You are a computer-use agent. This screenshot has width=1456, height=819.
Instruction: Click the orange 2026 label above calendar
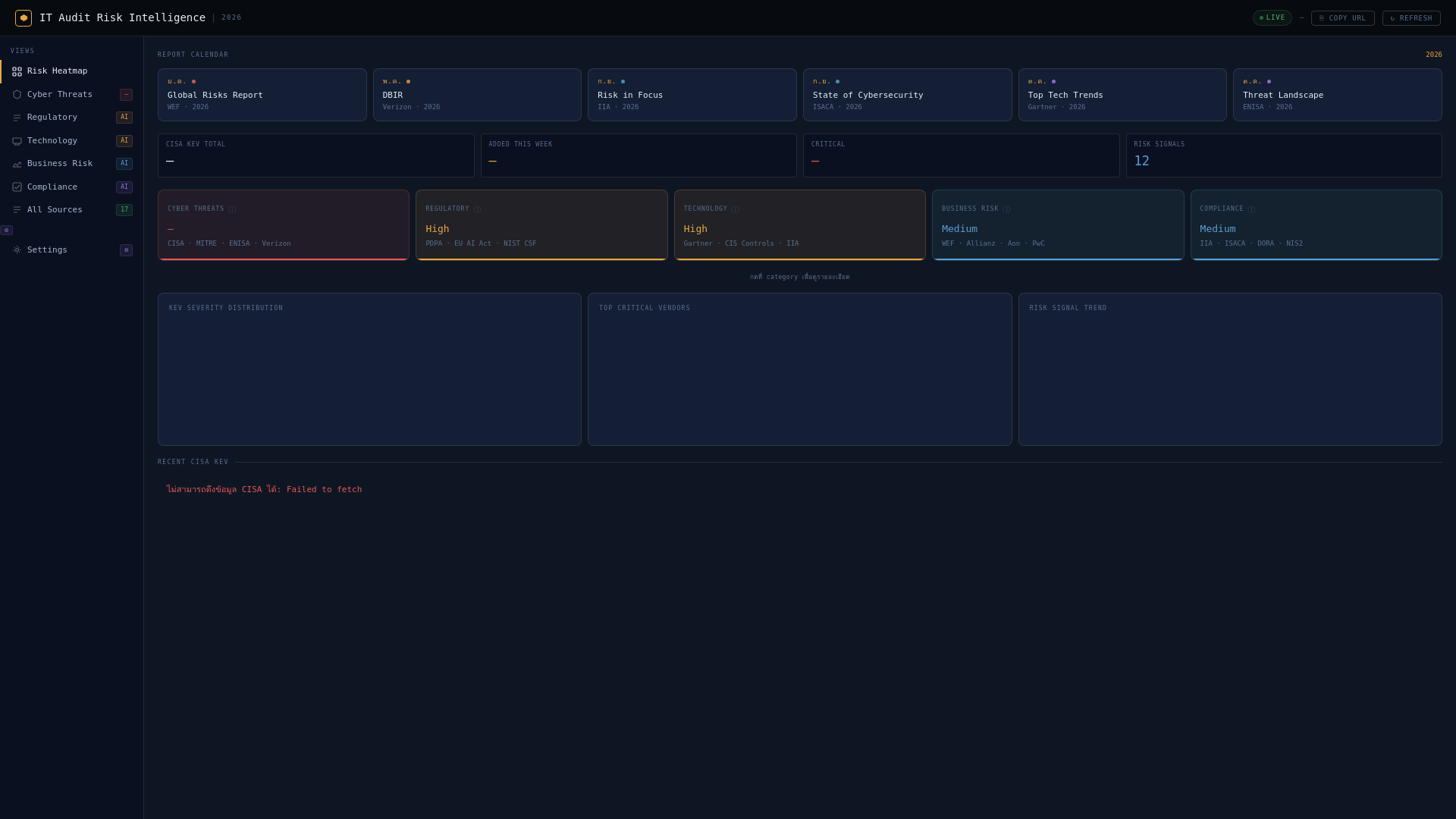1433,55
